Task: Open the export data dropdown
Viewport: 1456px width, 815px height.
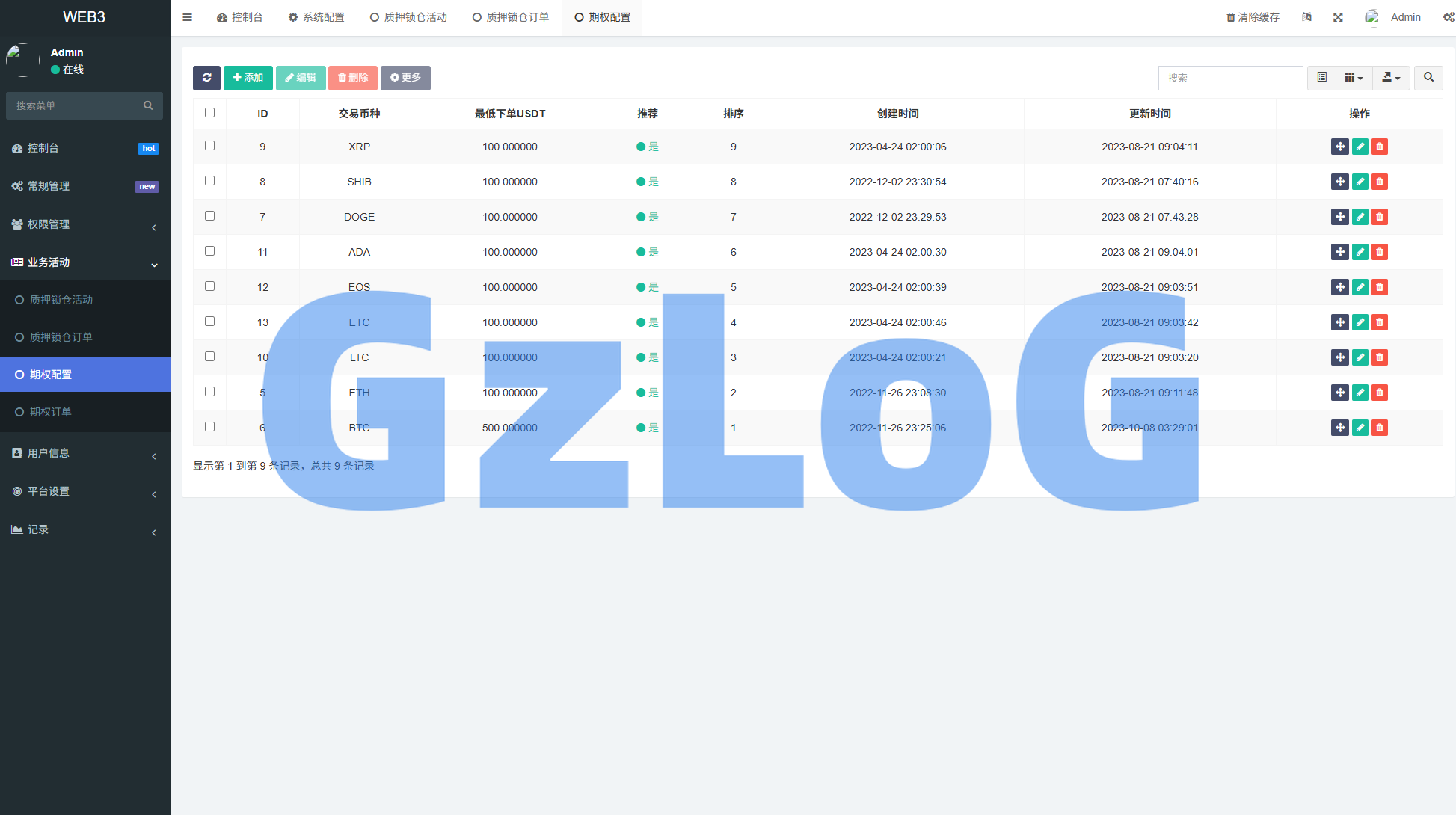Action: tap(1390, 78)
